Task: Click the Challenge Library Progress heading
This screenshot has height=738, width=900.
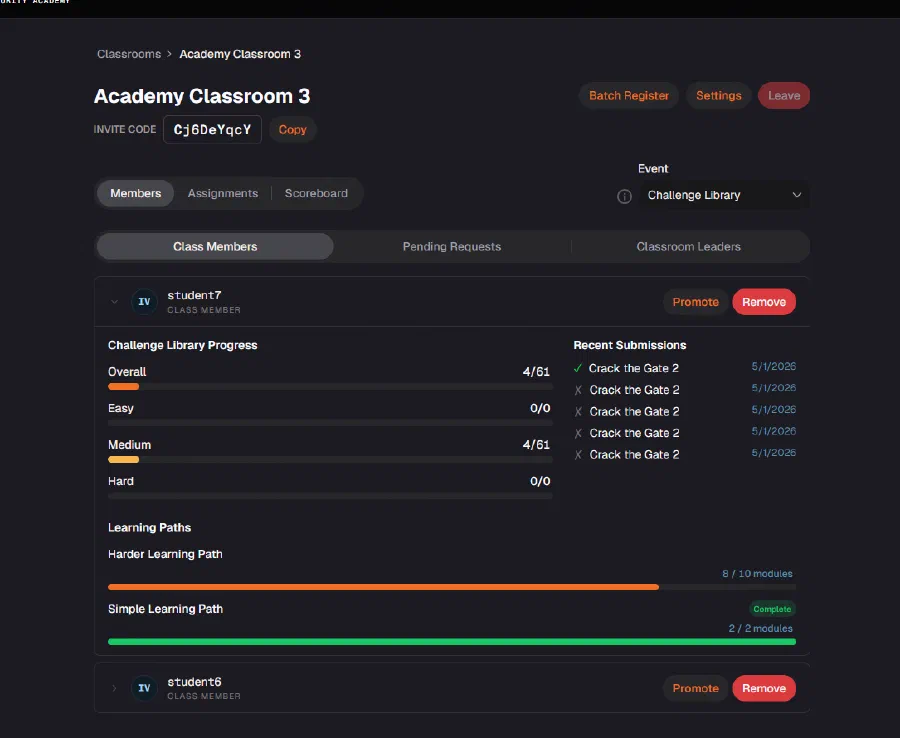Action: point(183,345)
